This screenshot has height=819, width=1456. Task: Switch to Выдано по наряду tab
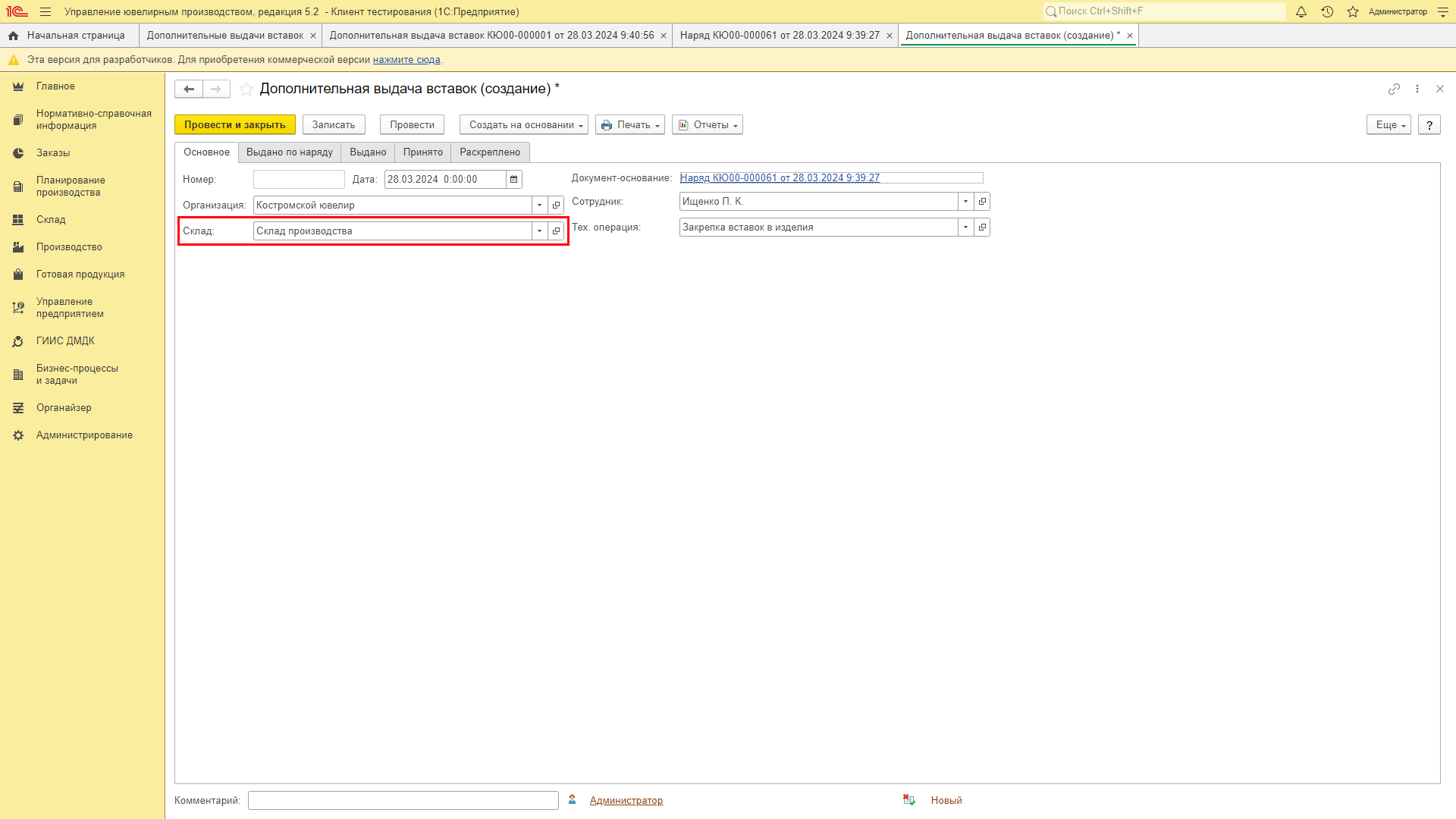[290, 152]
